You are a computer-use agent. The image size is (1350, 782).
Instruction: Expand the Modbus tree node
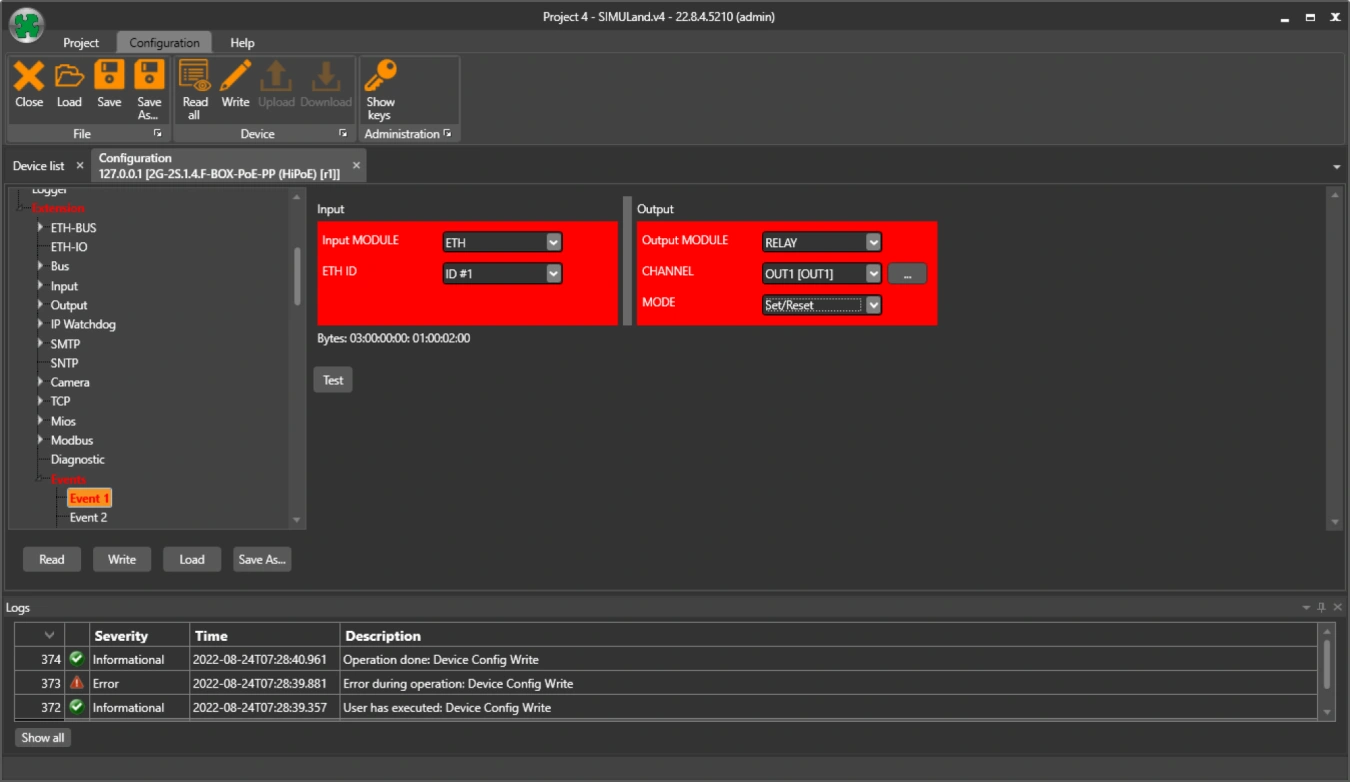[x=41, y=440]
